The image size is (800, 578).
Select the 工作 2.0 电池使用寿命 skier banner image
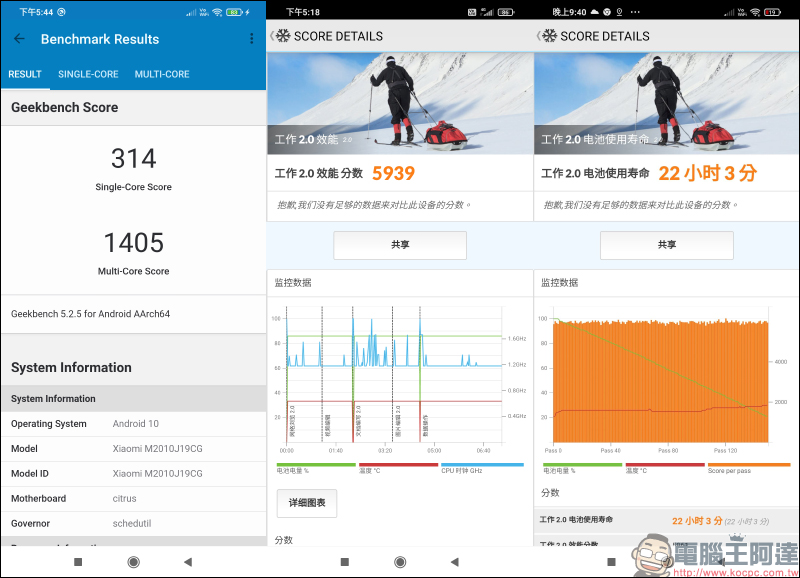click(x=667, y=104)
